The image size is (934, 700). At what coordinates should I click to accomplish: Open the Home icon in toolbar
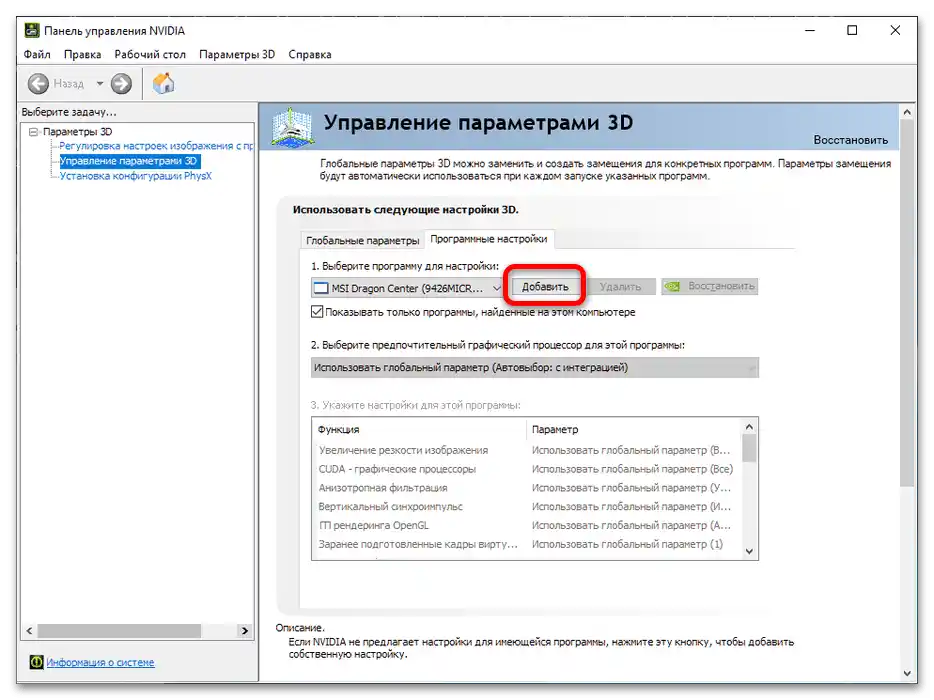pos(163,83)
